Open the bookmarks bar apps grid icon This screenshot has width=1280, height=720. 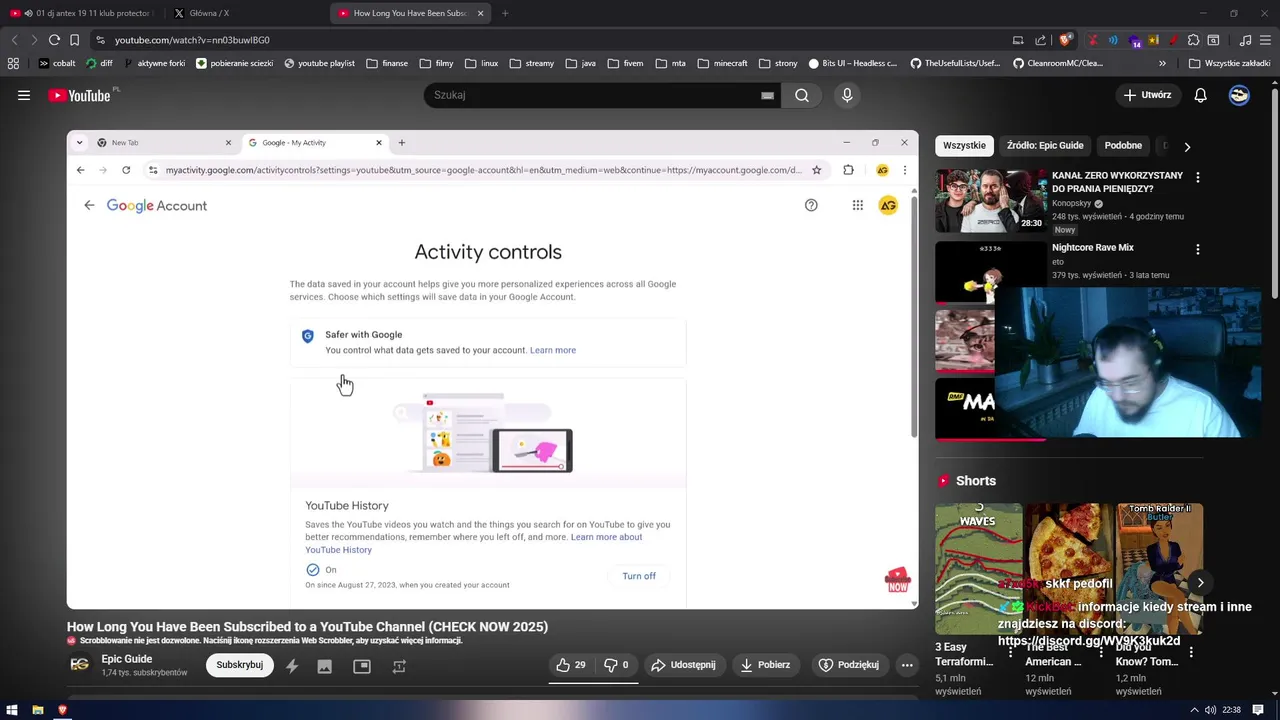coord(13,63)
